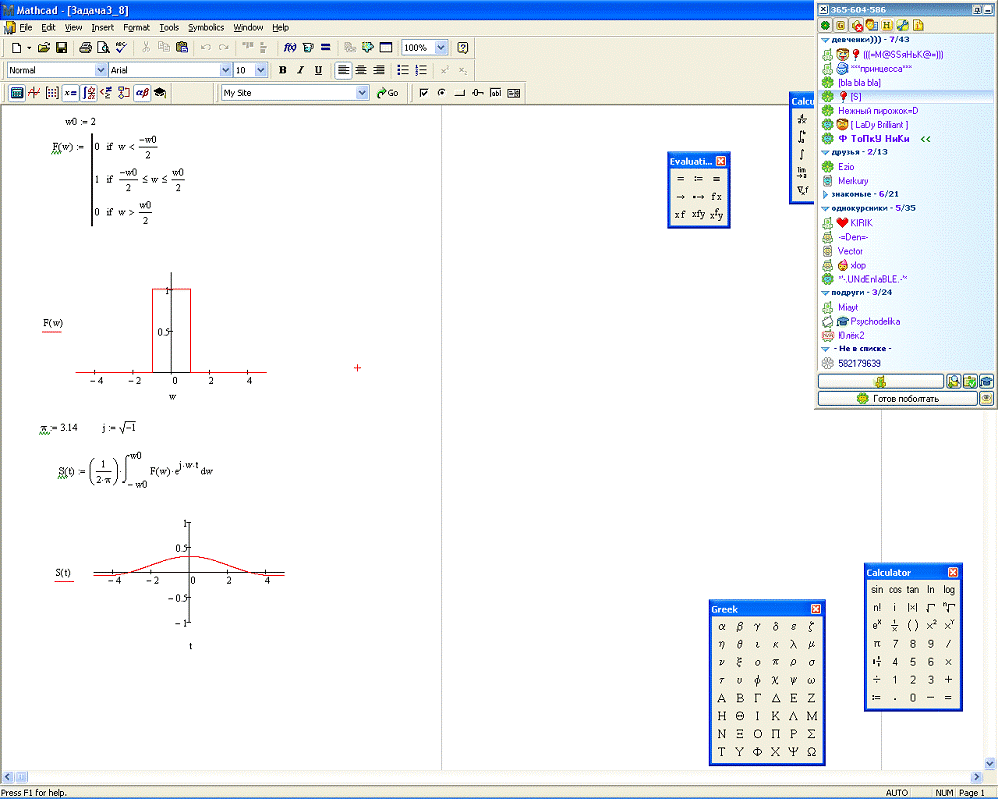The image size is (998, 799).
Task: Open the zoom percentage dropdown
Action: tap(441, 47)
